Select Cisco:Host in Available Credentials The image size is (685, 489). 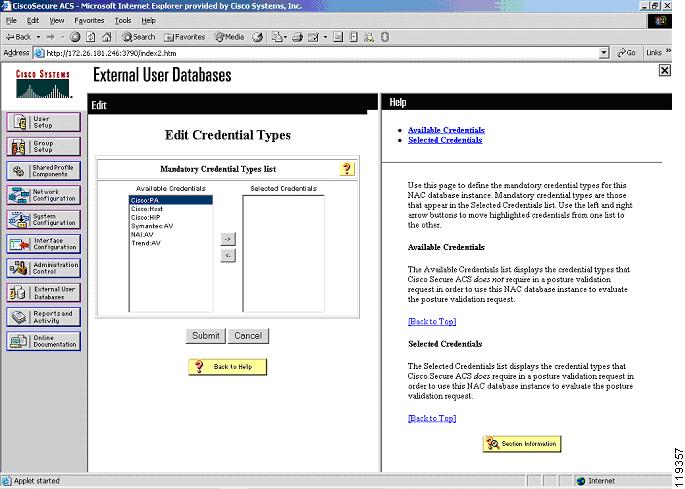(171, 209)
